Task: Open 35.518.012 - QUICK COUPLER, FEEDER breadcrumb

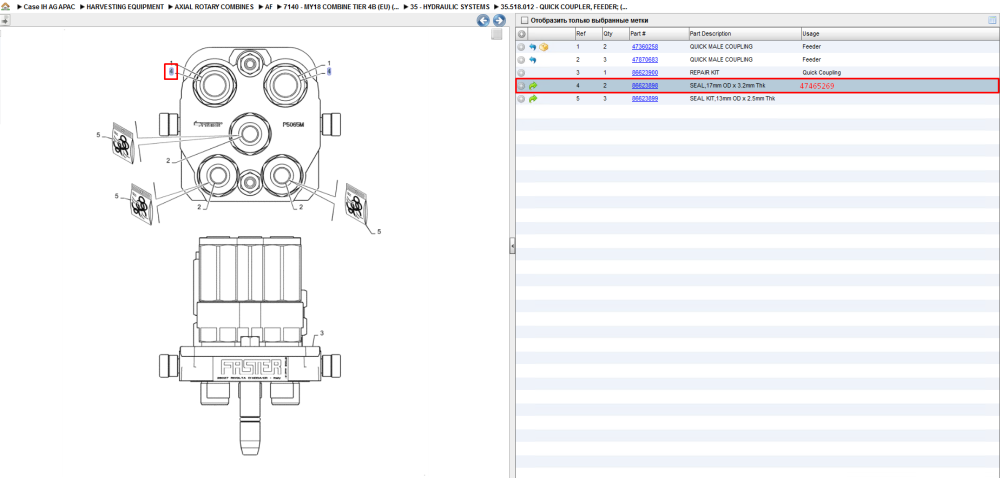Action: pyautogui.click(x=564, y=6)
